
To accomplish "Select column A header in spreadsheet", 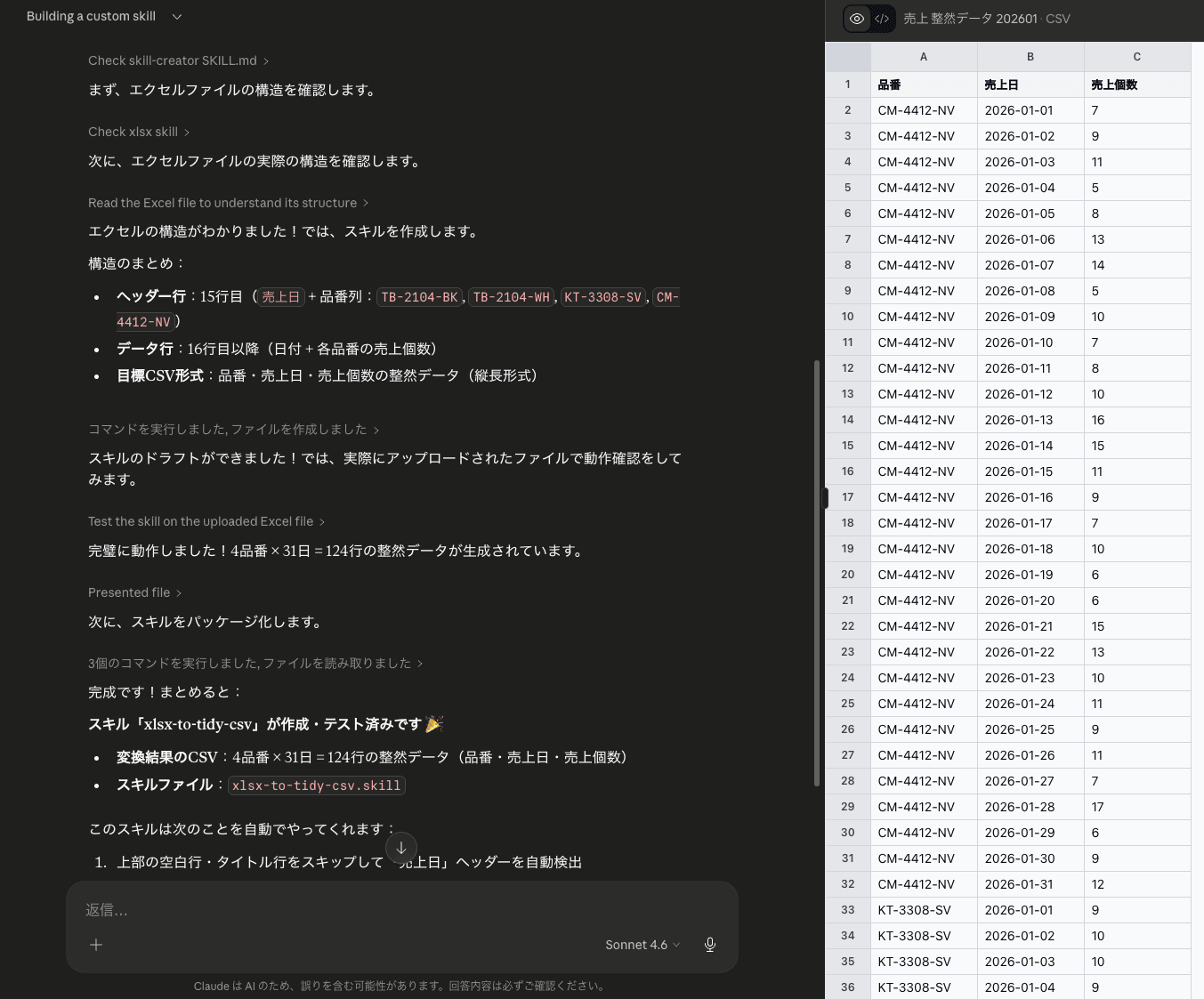I will 923,57.
